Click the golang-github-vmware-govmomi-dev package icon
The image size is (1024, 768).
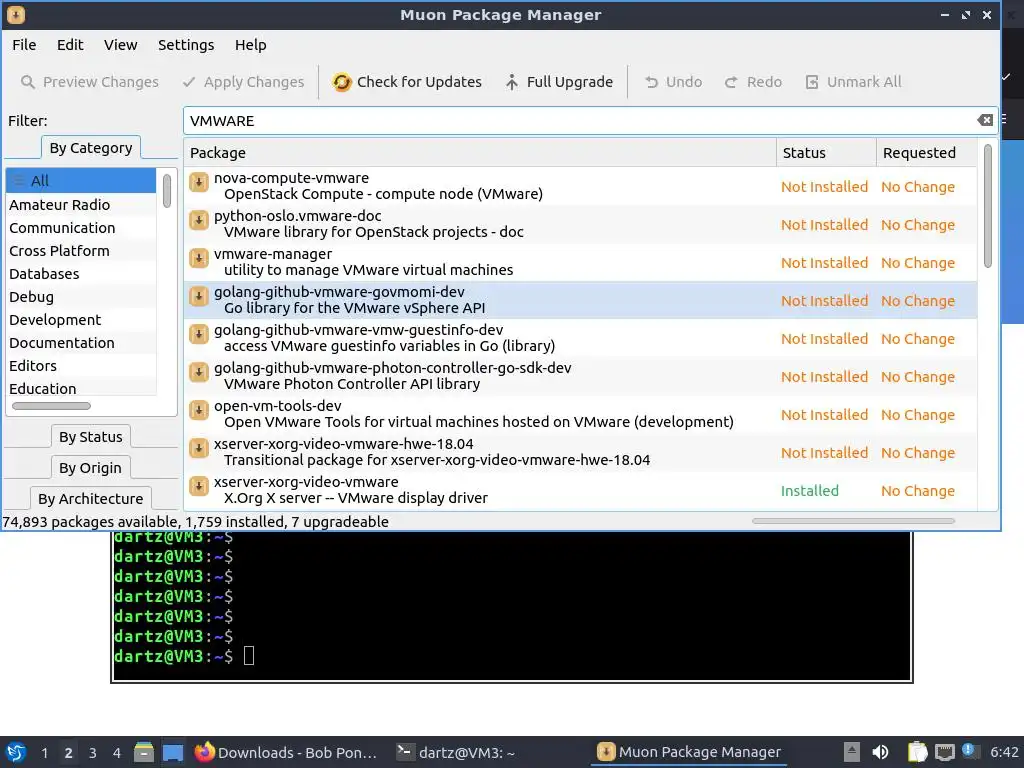click(199, 296)
